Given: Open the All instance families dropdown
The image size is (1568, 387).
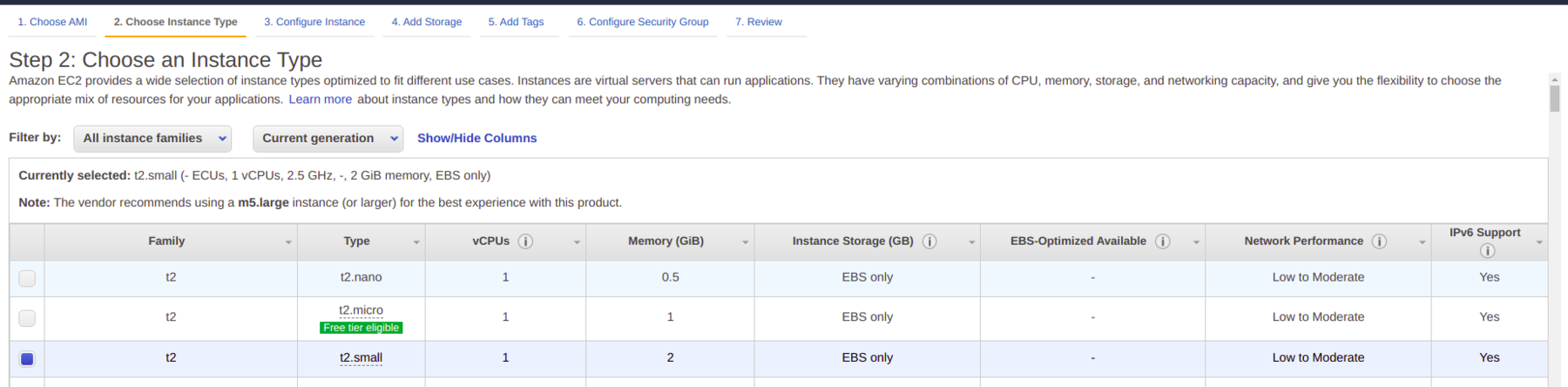Looking at the screenshot, I should pyautogui.click(x=152, y=139).
